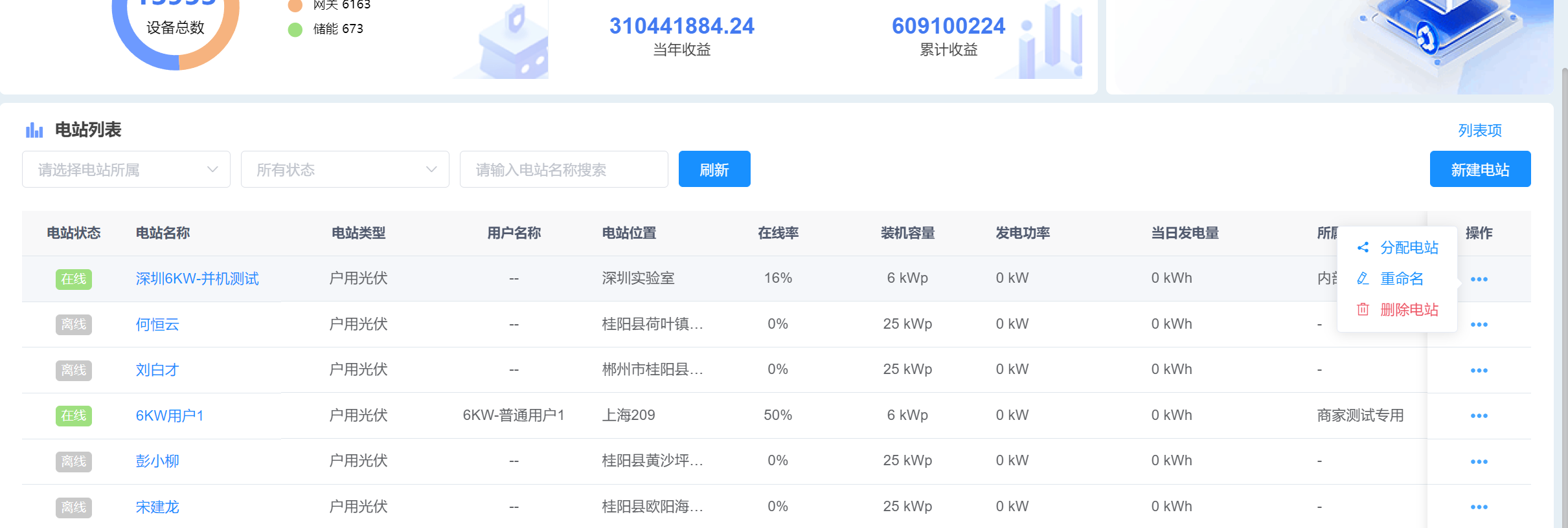The height and width of the screenshot is (528, 1568).
Task: Click the 深圳实验室 location cell
Action: pyautogui.click(x=638, y=278)
